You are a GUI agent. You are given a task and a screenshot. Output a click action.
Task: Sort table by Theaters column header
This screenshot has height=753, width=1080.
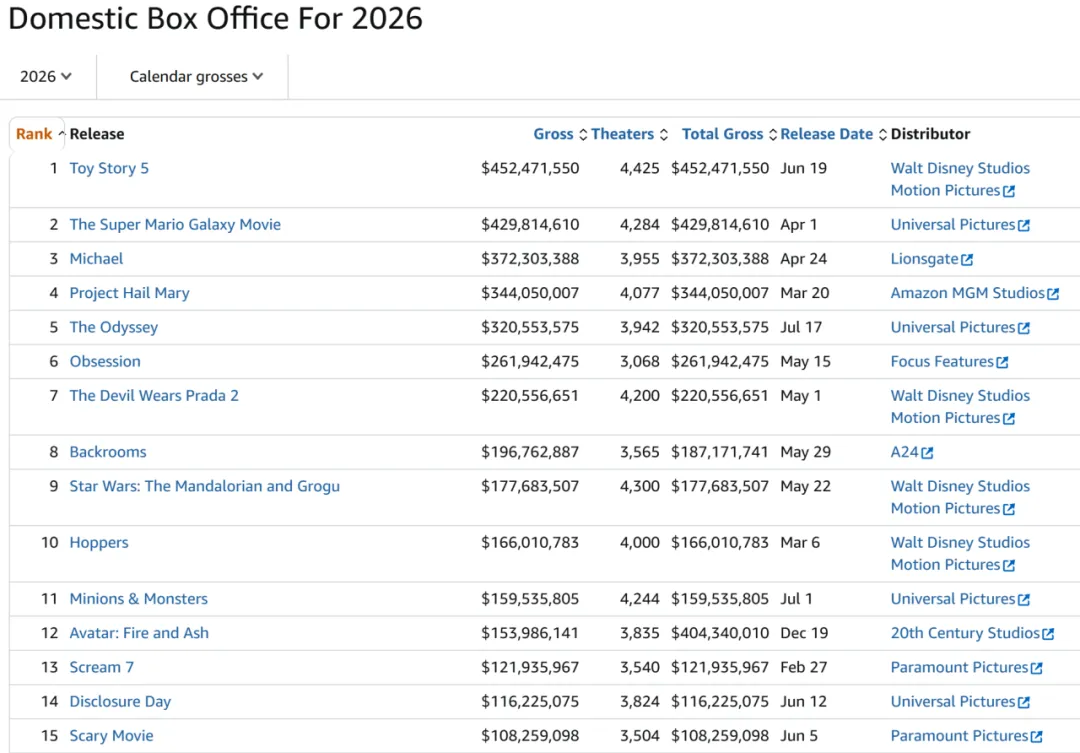coord(622,134)
